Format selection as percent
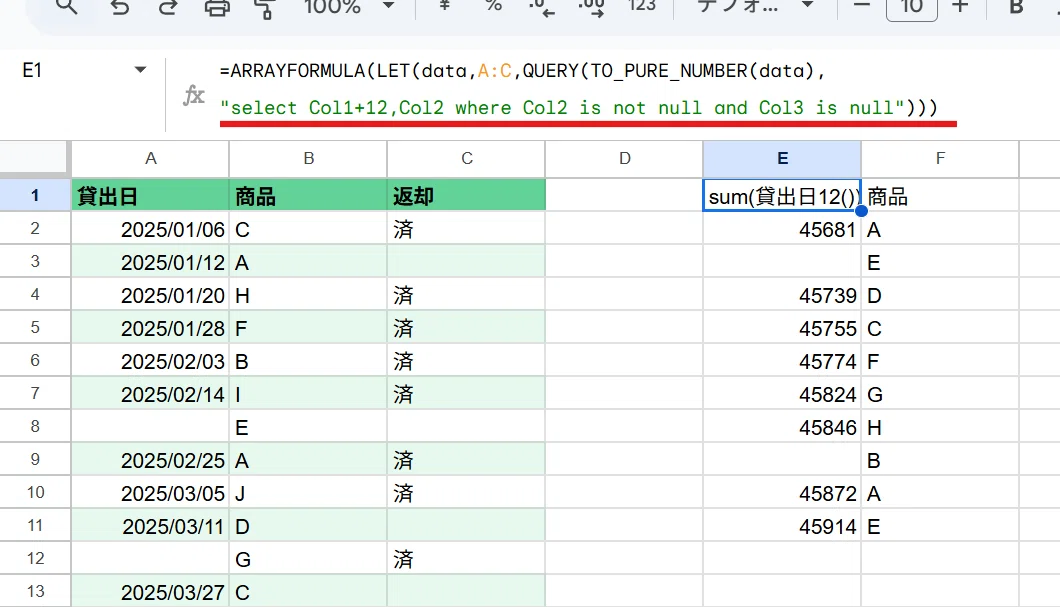Viewport: 1060px width, 607px height. [493, 5]
